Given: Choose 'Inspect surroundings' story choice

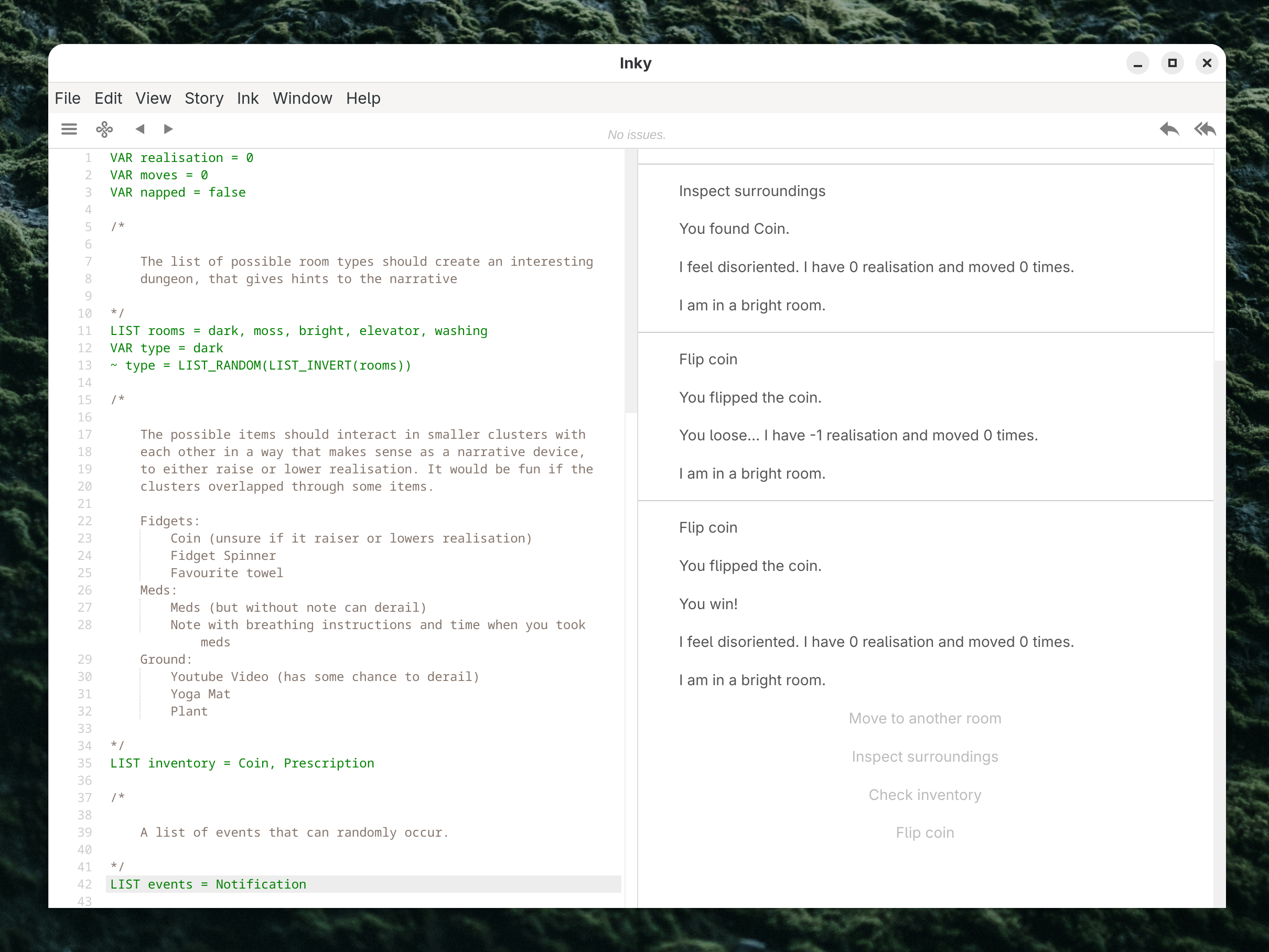Looking at the screenshot, I should 924,756.
